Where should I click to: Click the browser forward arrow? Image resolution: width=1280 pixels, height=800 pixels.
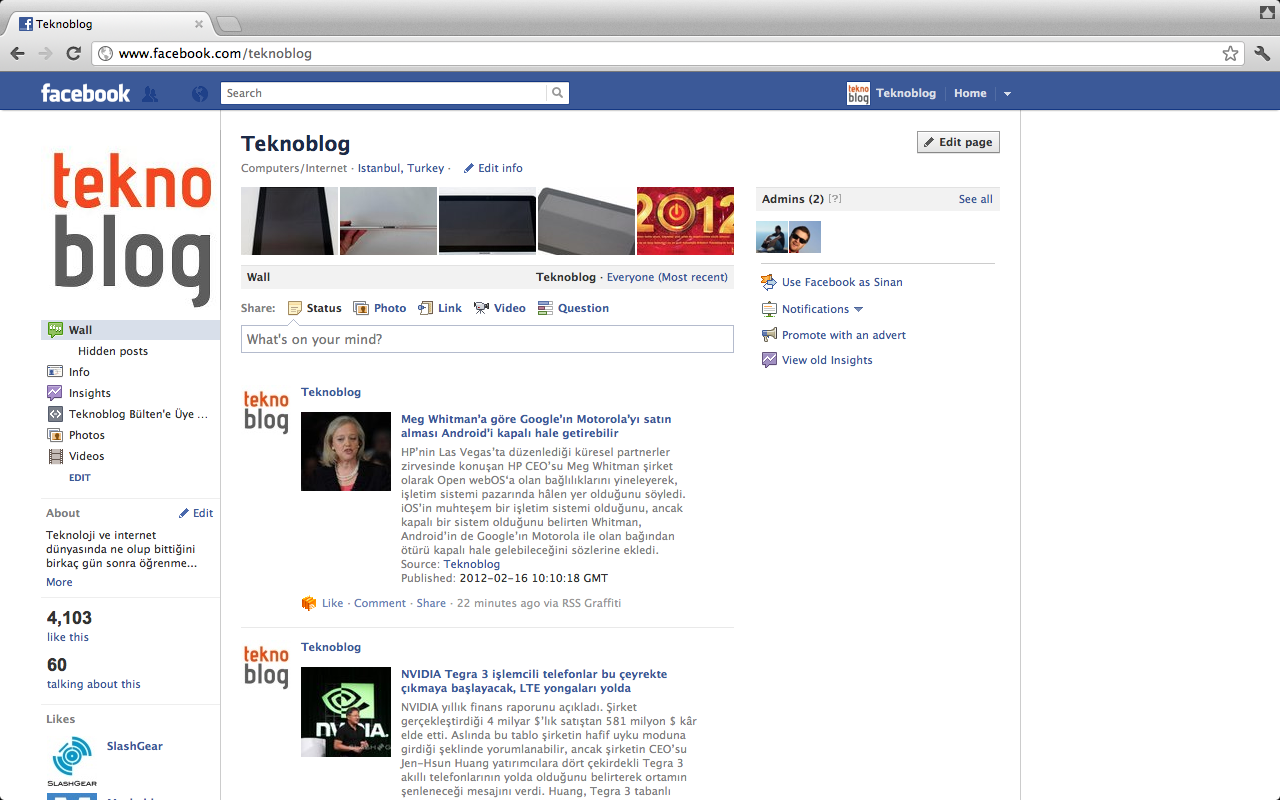coord(45,53)
